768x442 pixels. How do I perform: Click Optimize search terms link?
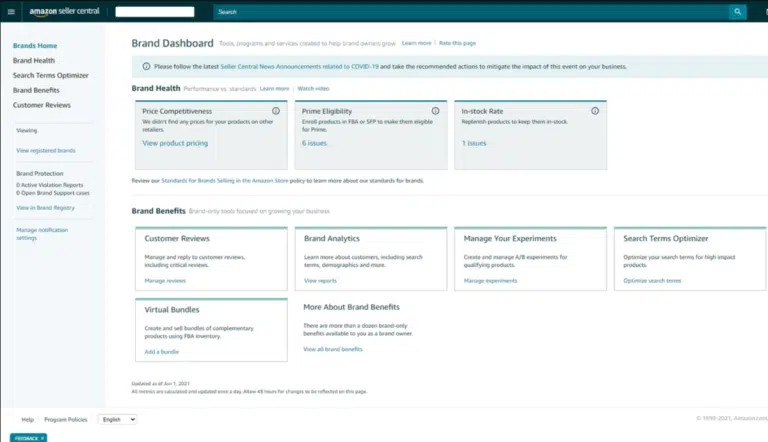pyautogui.click(x=652, y=281)
